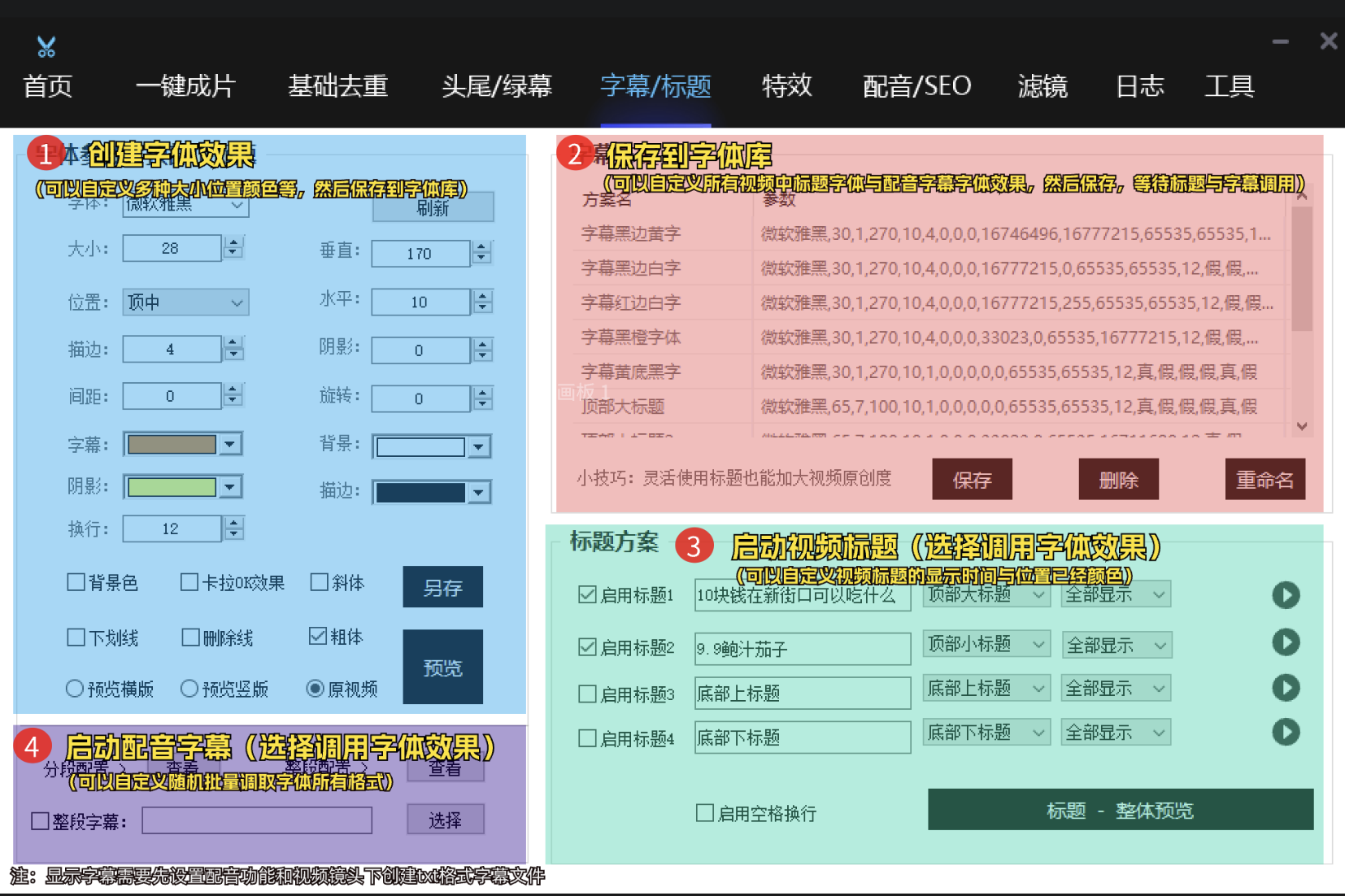Viewport: 1345px width, 896px height.
Task: Decrease 垂直 value with down arrow
Action: click(482, 259)
